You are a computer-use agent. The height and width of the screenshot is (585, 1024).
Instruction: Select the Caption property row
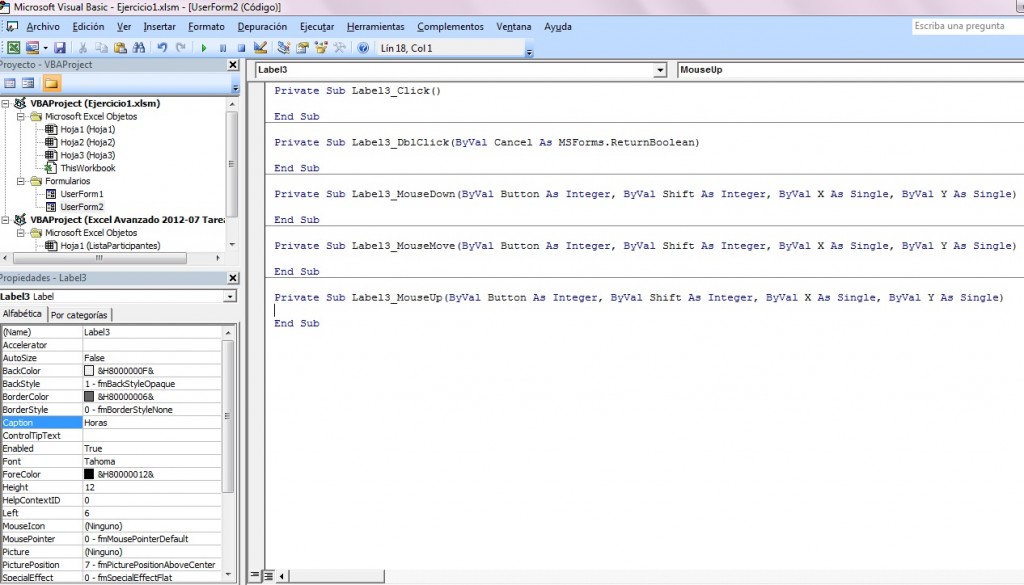point(112,423)
